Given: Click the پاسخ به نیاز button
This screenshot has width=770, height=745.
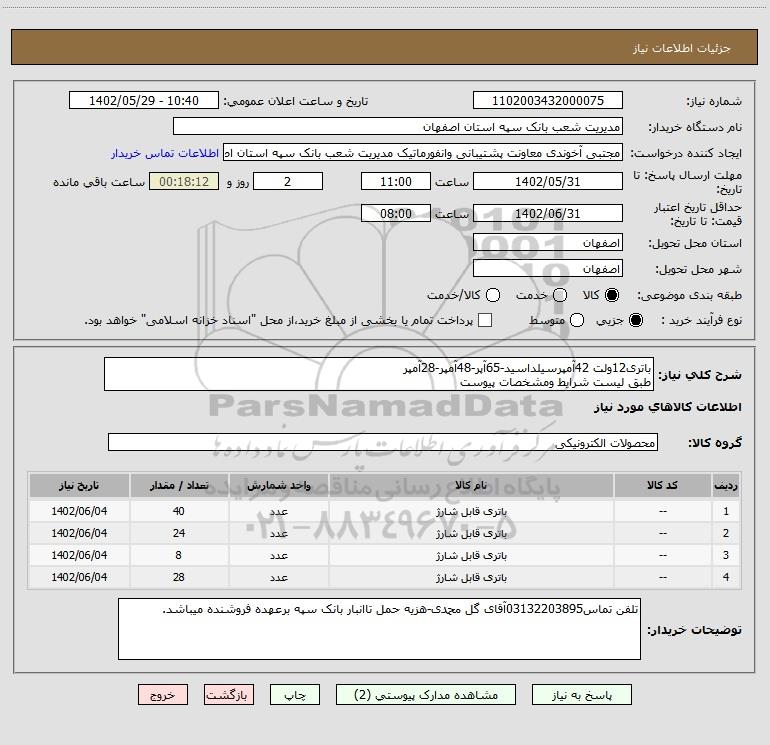Looking at the screenshot, I should point(582,694).
